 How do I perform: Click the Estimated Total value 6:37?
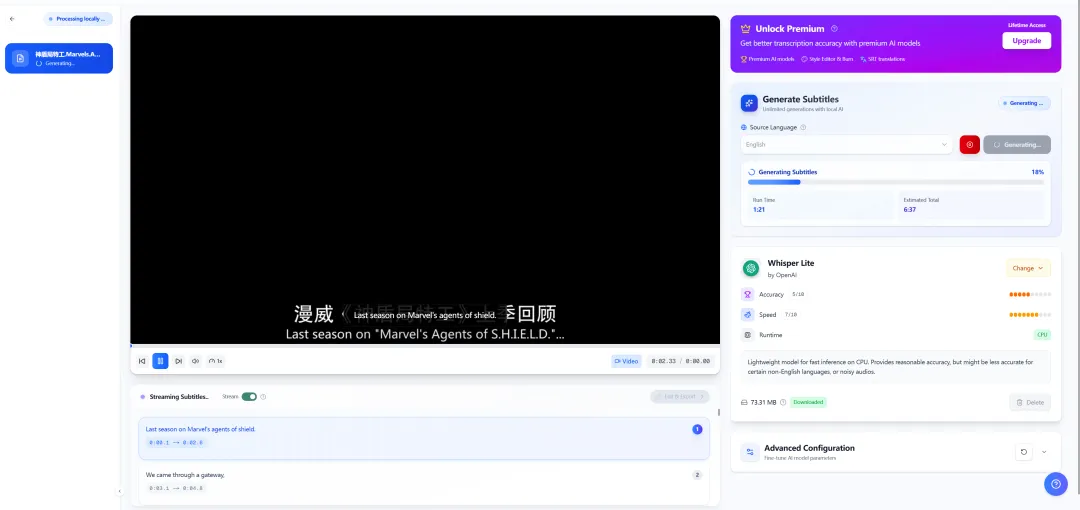tap(910, 210)
